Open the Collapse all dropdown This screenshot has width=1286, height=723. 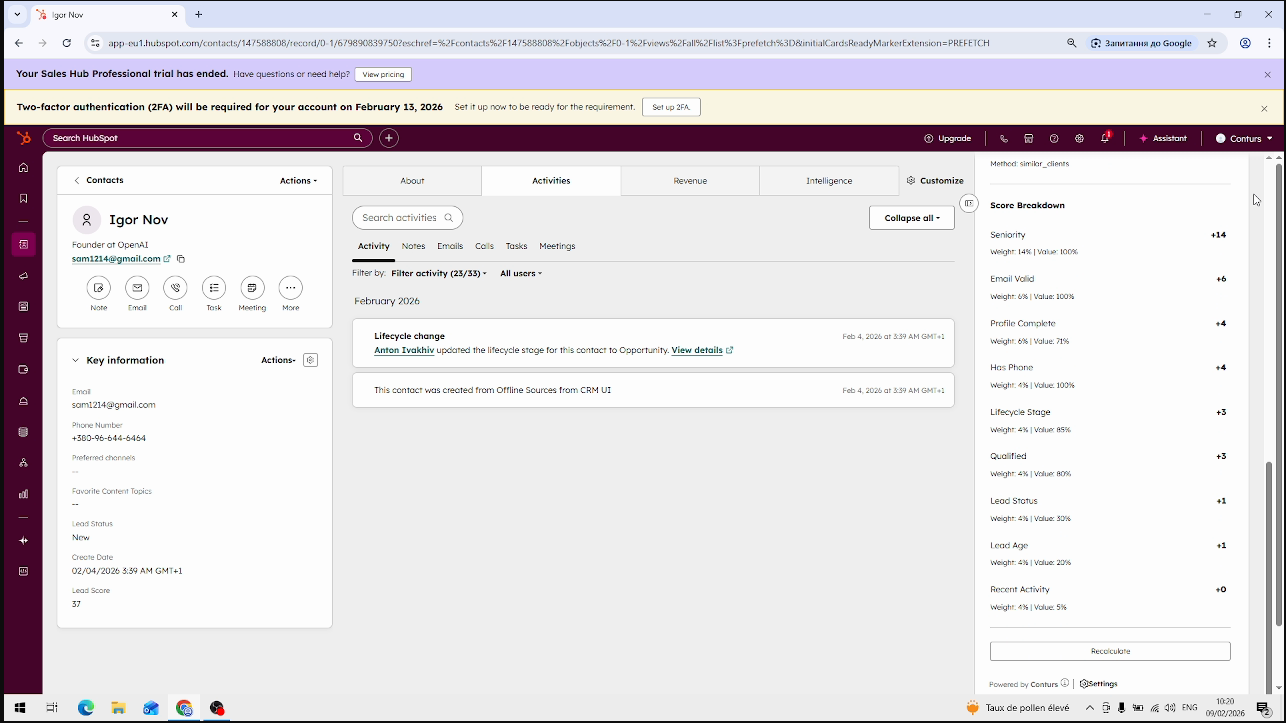911,217
